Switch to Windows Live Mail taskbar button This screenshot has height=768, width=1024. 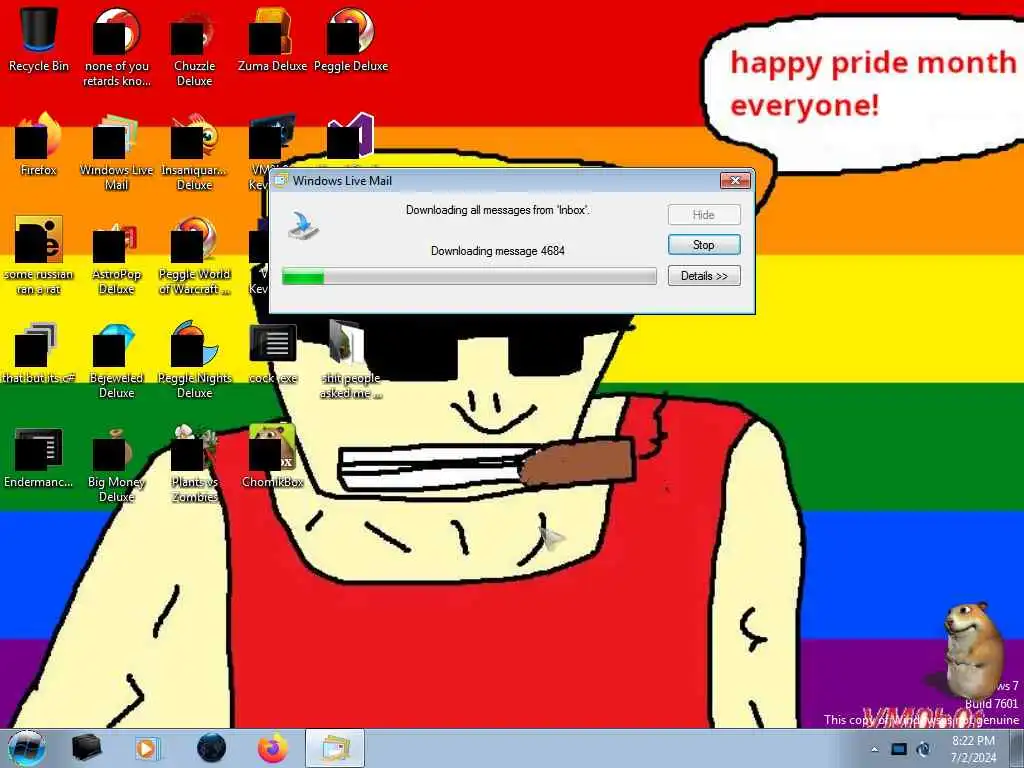pos(335,748)
